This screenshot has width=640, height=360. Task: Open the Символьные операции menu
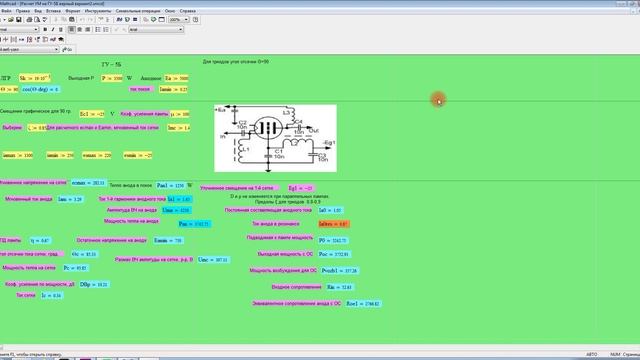click(x=138, y=11)
